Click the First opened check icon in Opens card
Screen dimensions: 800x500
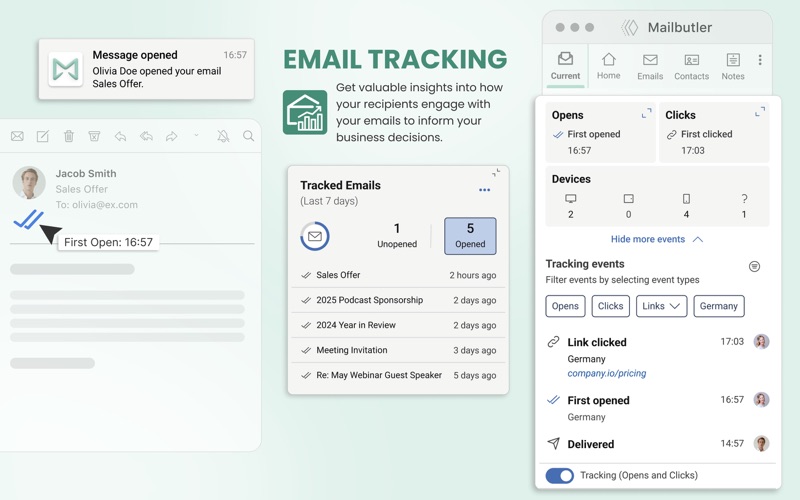click(x=558, y=135)
